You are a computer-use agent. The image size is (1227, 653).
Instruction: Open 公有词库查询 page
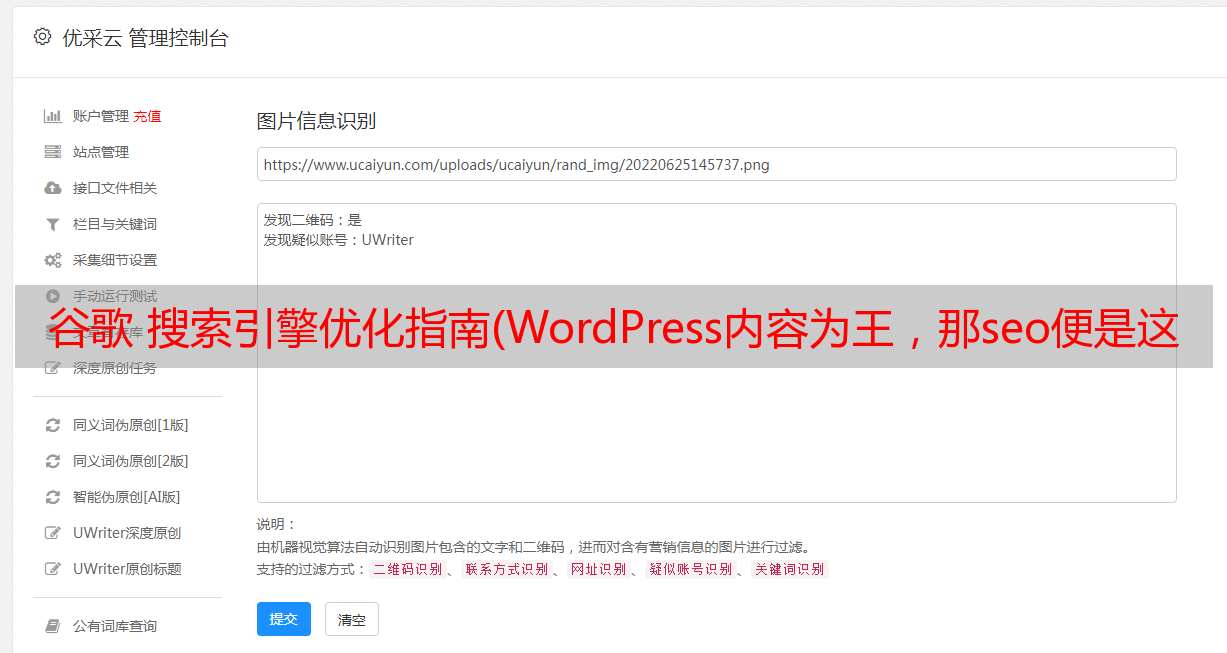[115, 626]
